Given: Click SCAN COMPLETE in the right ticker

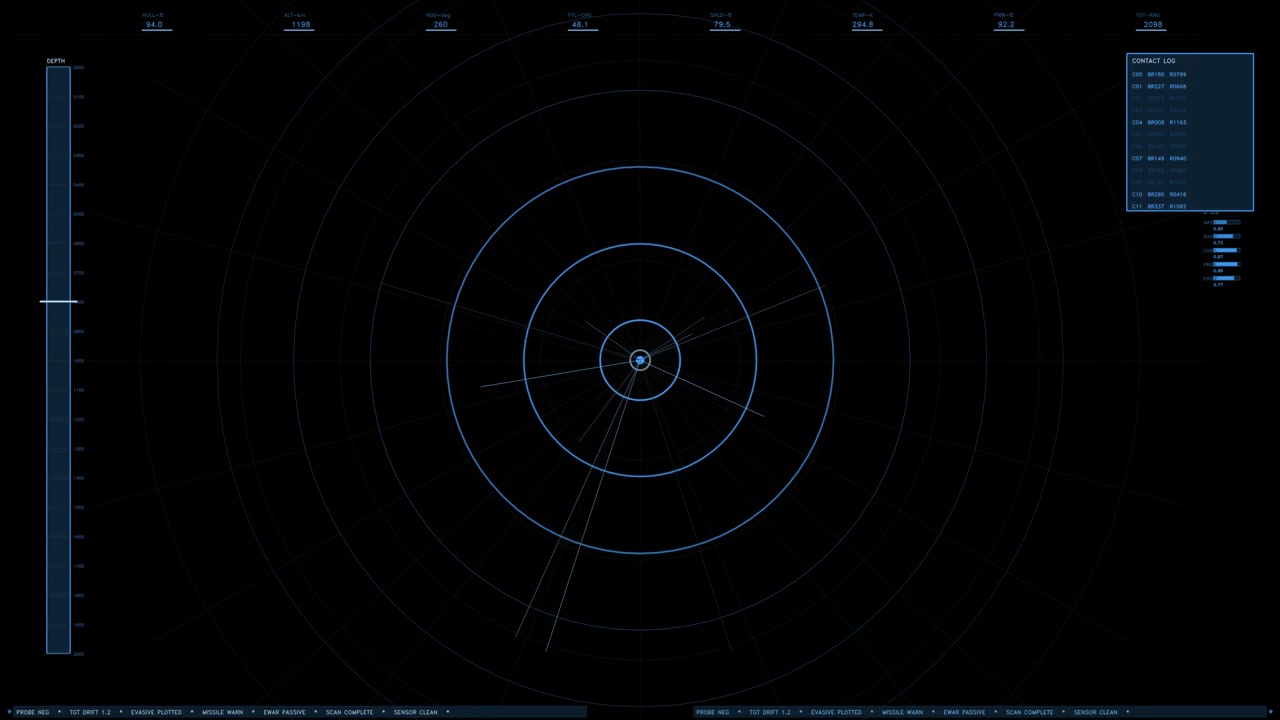Looking at the screenshot, I should (x=1029, y=712).
